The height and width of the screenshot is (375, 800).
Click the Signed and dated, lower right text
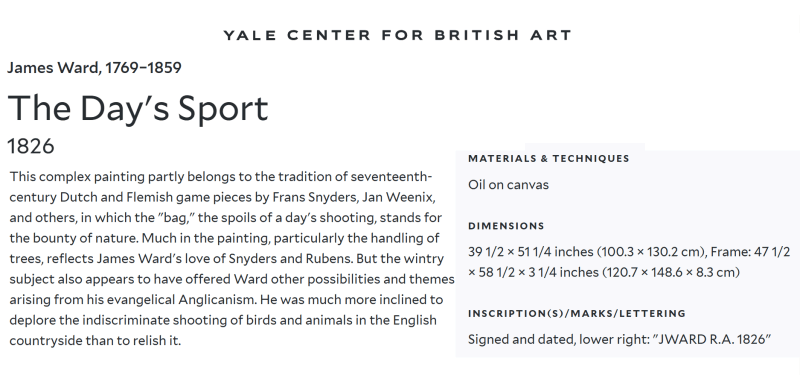619,339
